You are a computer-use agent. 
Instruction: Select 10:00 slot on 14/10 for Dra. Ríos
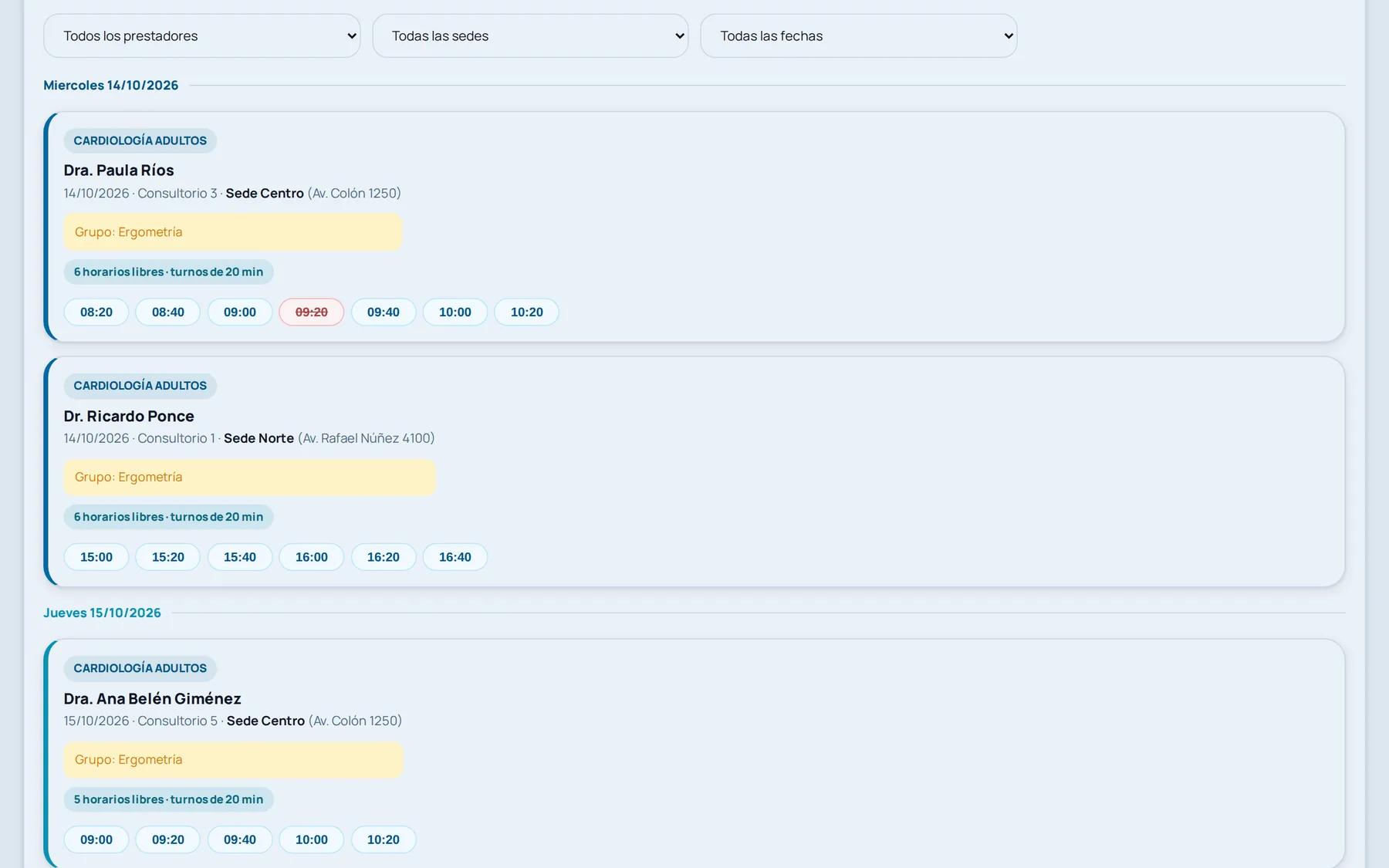tap(455, 312)
